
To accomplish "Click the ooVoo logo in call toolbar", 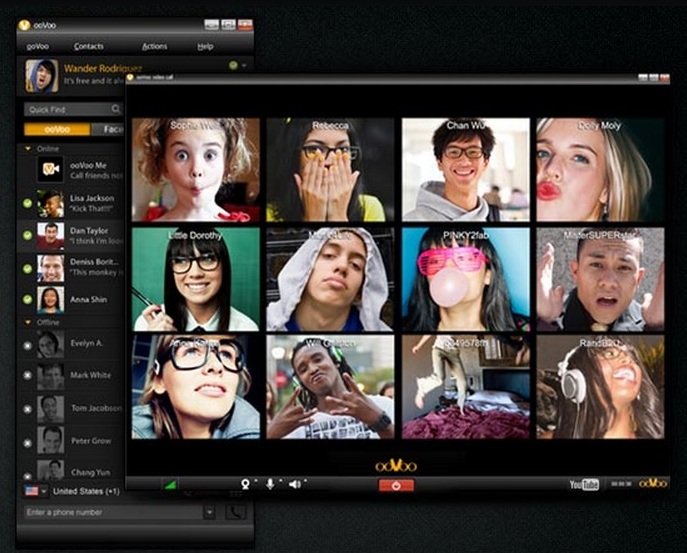I will [x=653, y=483].
